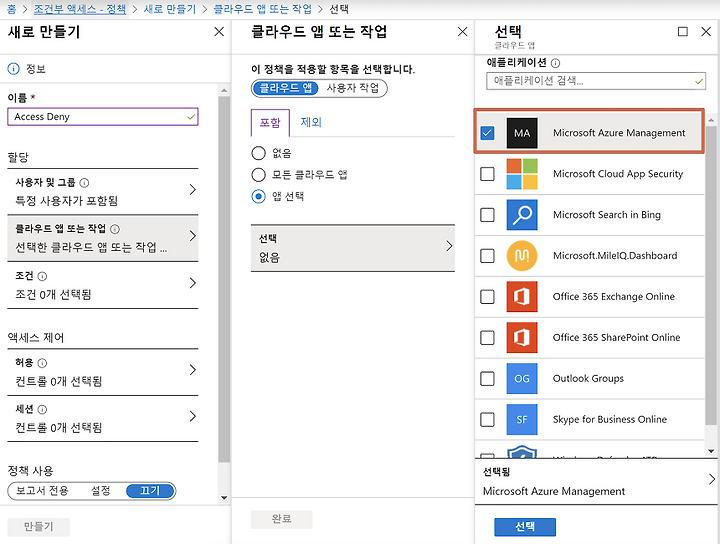Image resolution: width=720 pixels, height=544 pixels.
Task: Set policy enable to 설정
Action: (x=101, y=491)
